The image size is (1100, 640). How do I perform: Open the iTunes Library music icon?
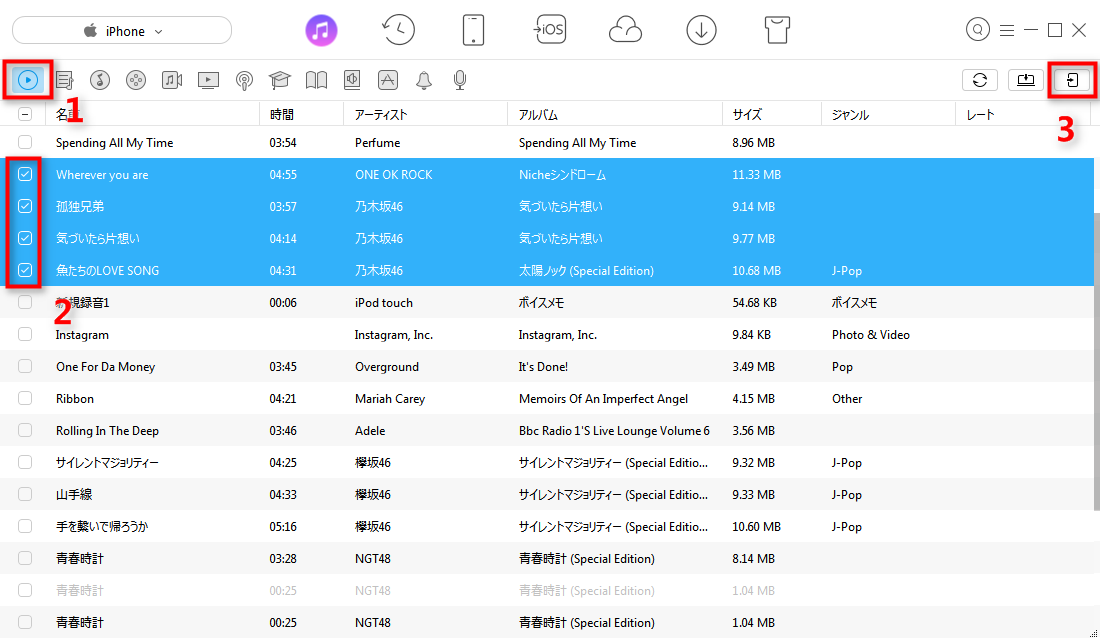321,30
